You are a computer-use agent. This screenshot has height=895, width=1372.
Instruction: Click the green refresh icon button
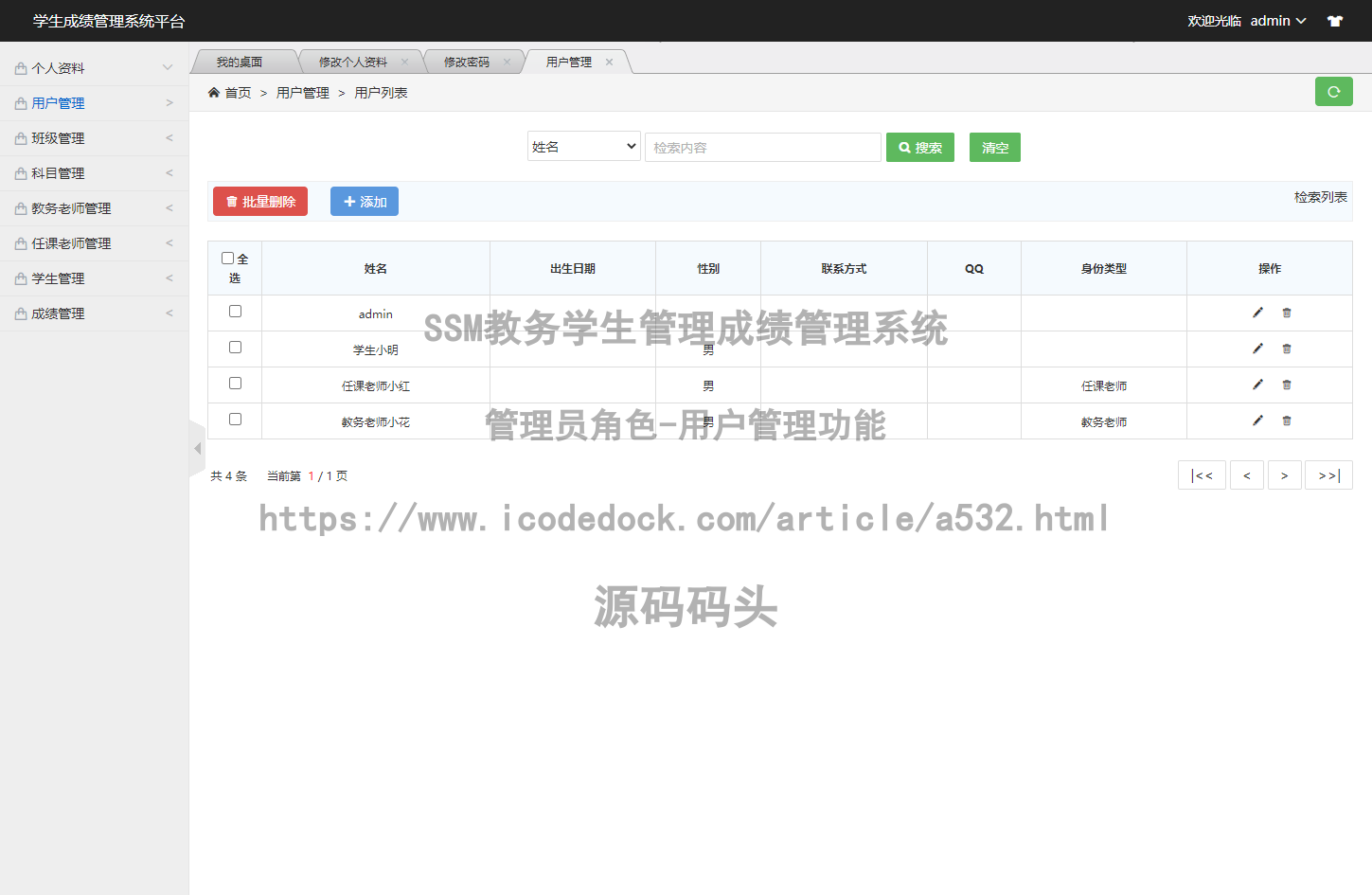point(1333,92)
